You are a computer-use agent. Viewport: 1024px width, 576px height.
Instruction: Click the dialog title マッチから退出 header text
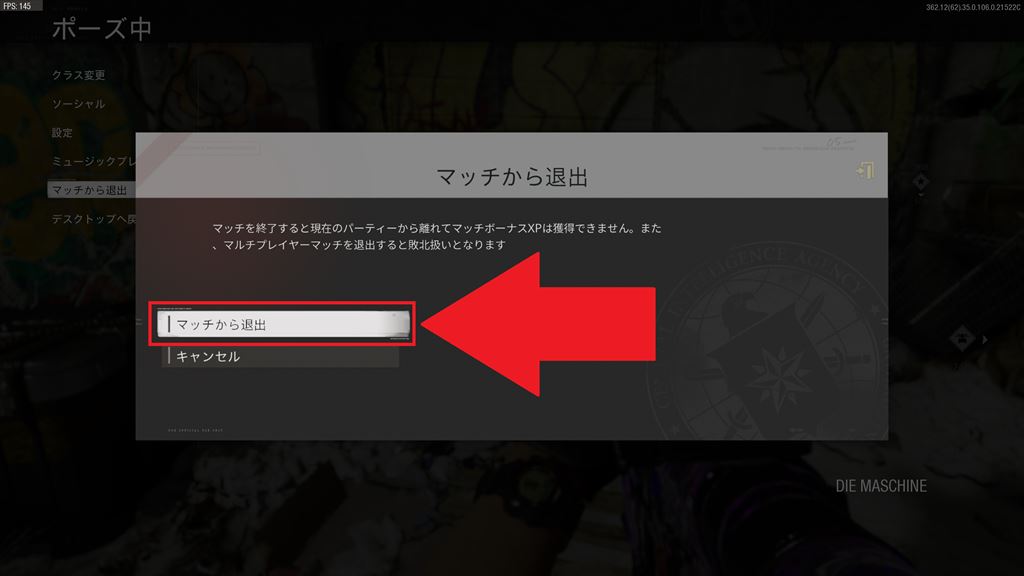pyautogui.click(x=512, y=177)
